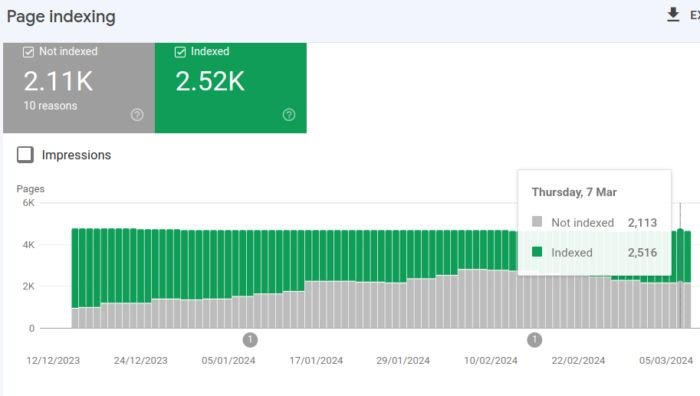Uncheck the Indexed checkbox

pos(180,52)
